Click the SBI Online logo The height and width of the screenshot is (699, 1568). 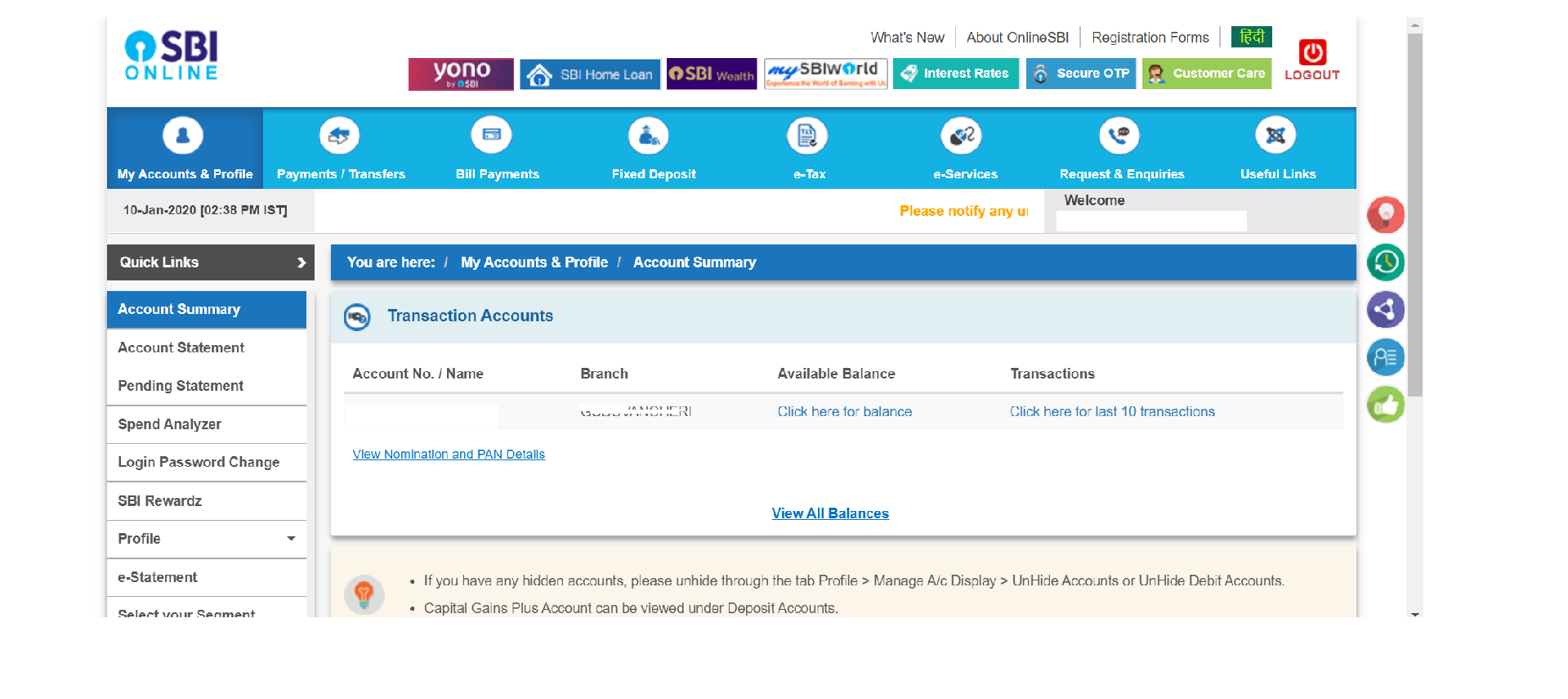click(172, 56)
